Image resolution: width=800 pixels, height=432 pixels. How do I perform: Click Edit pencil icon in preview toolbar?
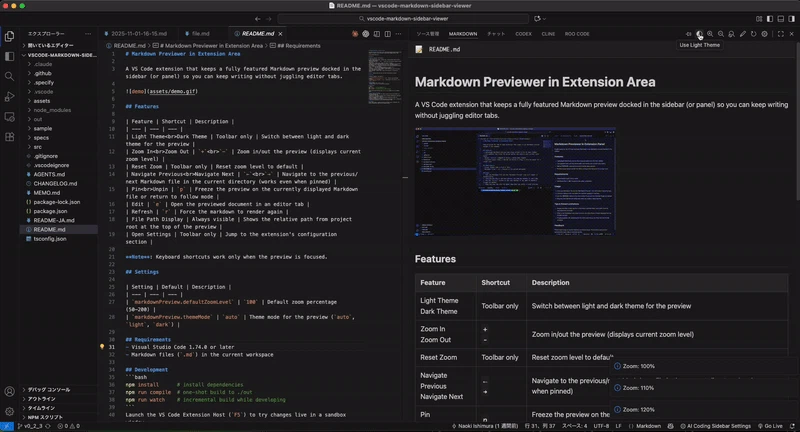tap(743, 34)
